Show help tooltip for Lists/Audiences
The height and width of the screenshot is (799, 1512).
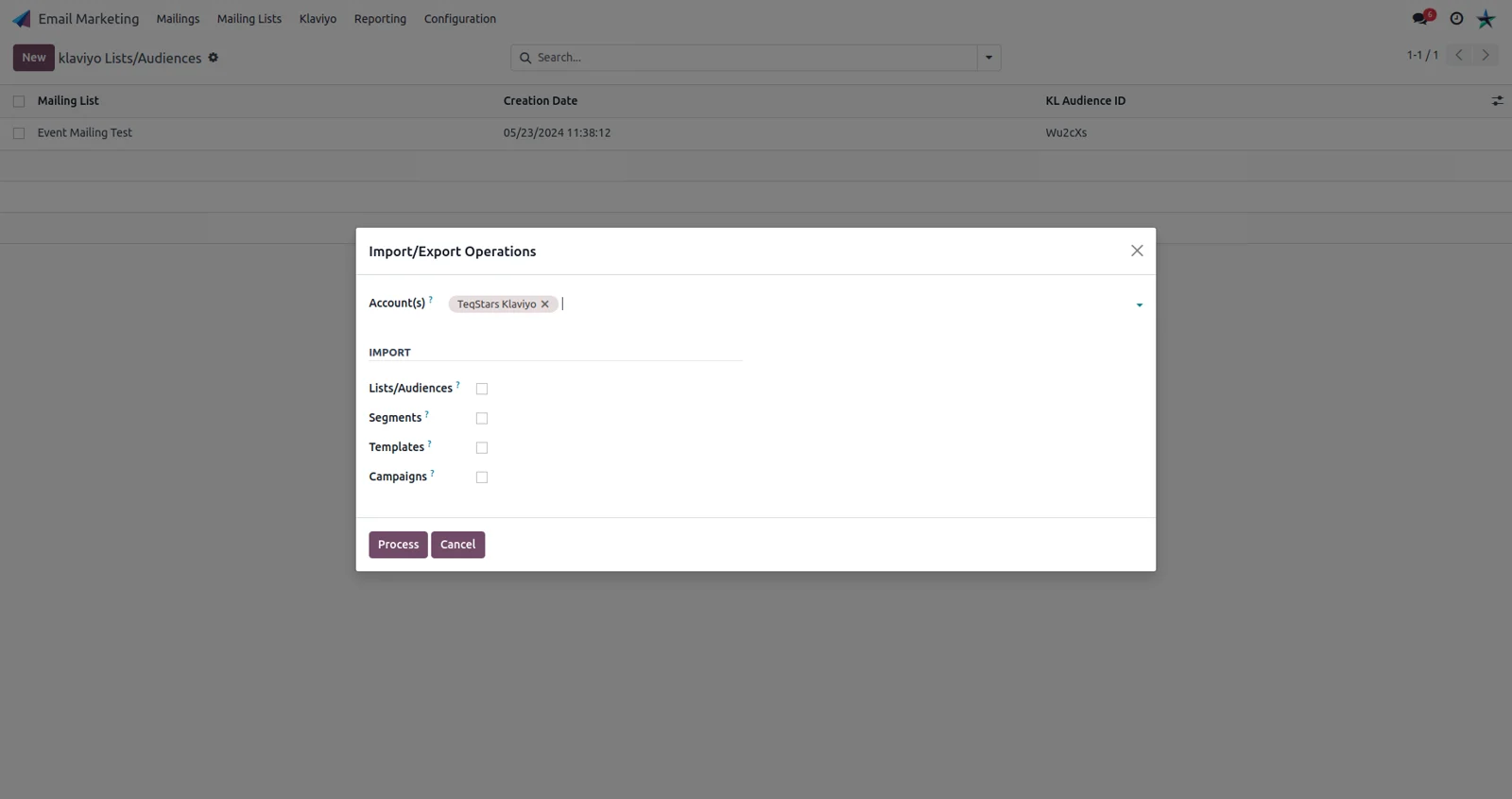click(x=458, y=385)
